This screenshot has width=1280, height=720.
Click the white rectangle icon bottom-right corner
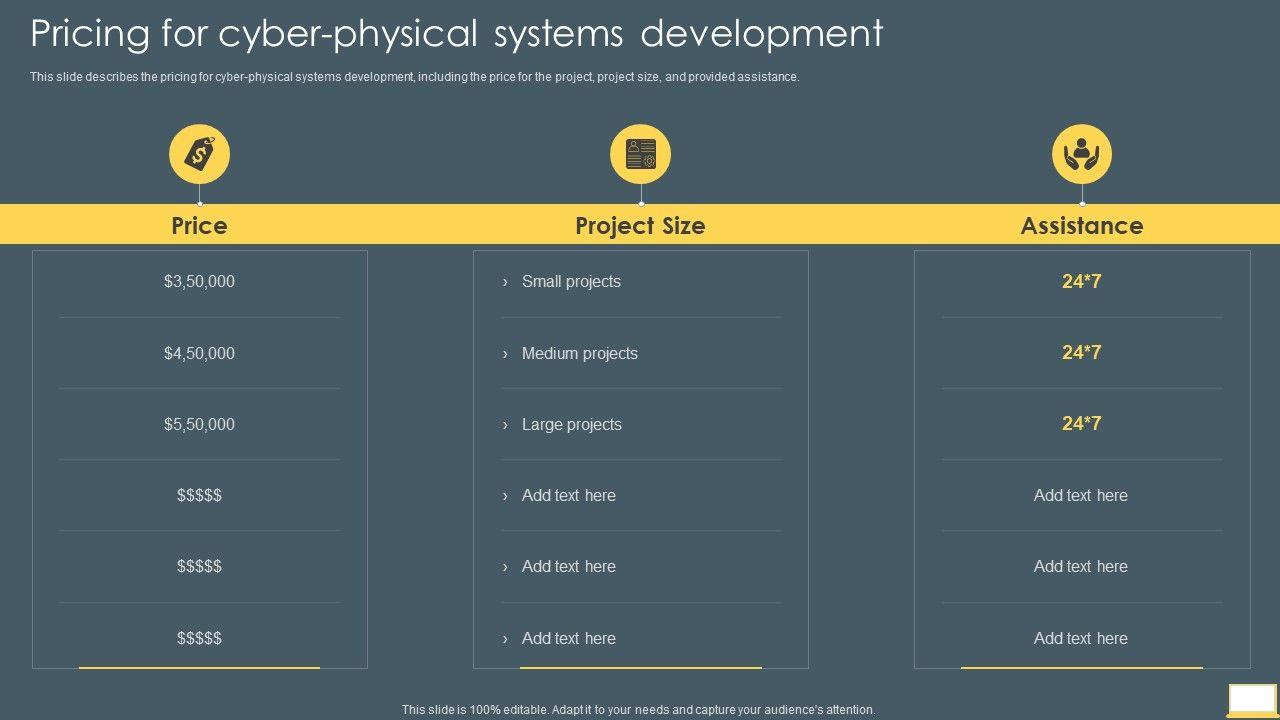[1252, 699]
